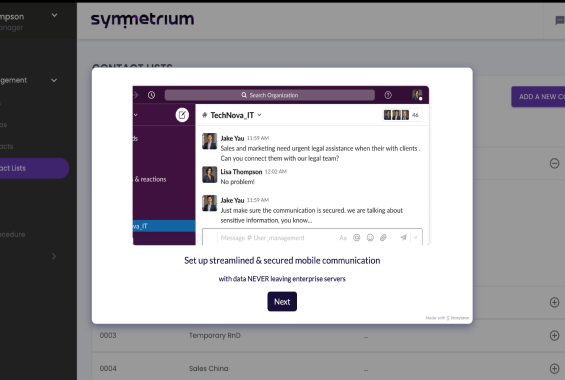
Task: Click Jake Yau's avatar on the last message
Action: click(209, 203)
